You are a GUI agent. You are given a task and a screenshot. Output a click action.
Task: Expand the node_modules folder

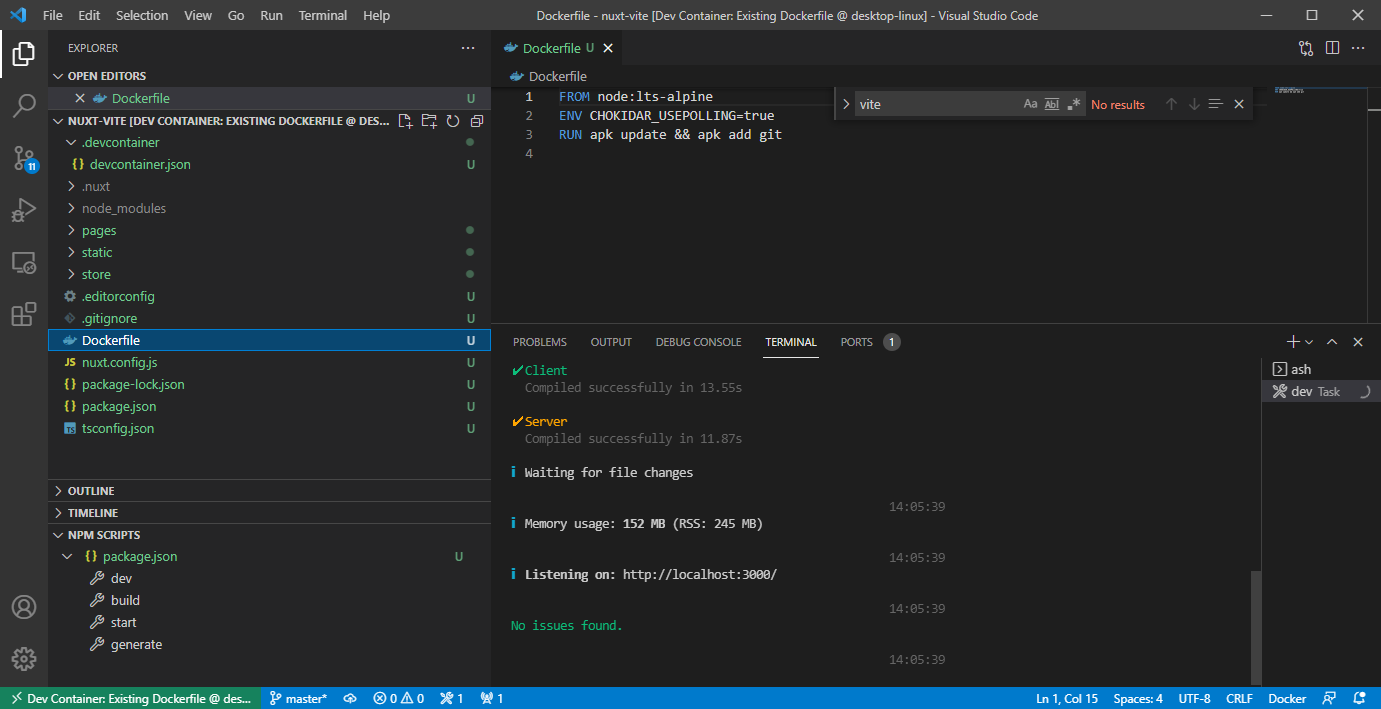click(123, 208)
